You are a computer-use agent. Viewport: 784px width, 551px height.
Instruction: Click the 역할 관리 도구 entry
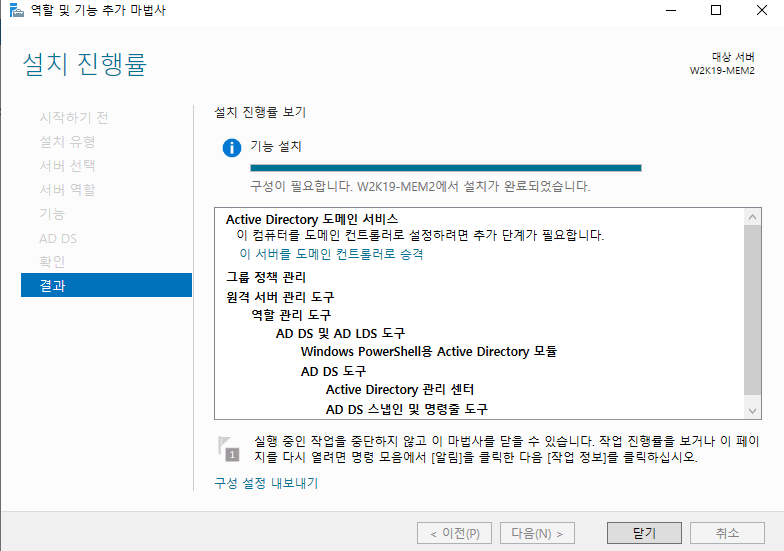291,315
